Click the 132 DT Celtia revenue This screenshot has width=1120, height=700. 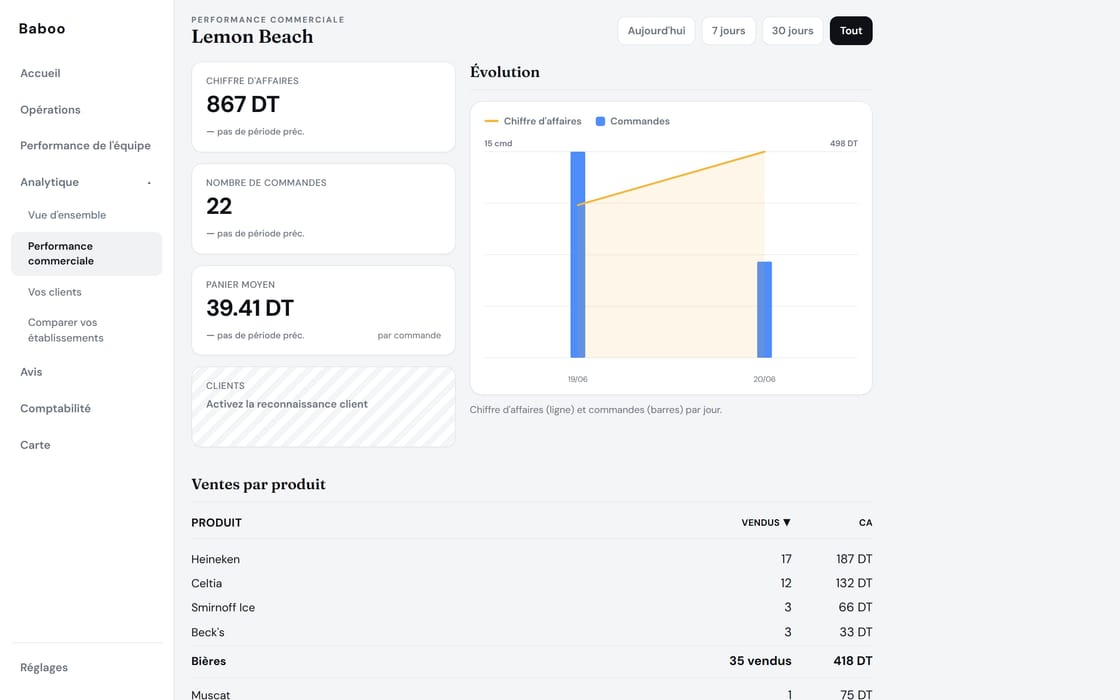(854, 584)
